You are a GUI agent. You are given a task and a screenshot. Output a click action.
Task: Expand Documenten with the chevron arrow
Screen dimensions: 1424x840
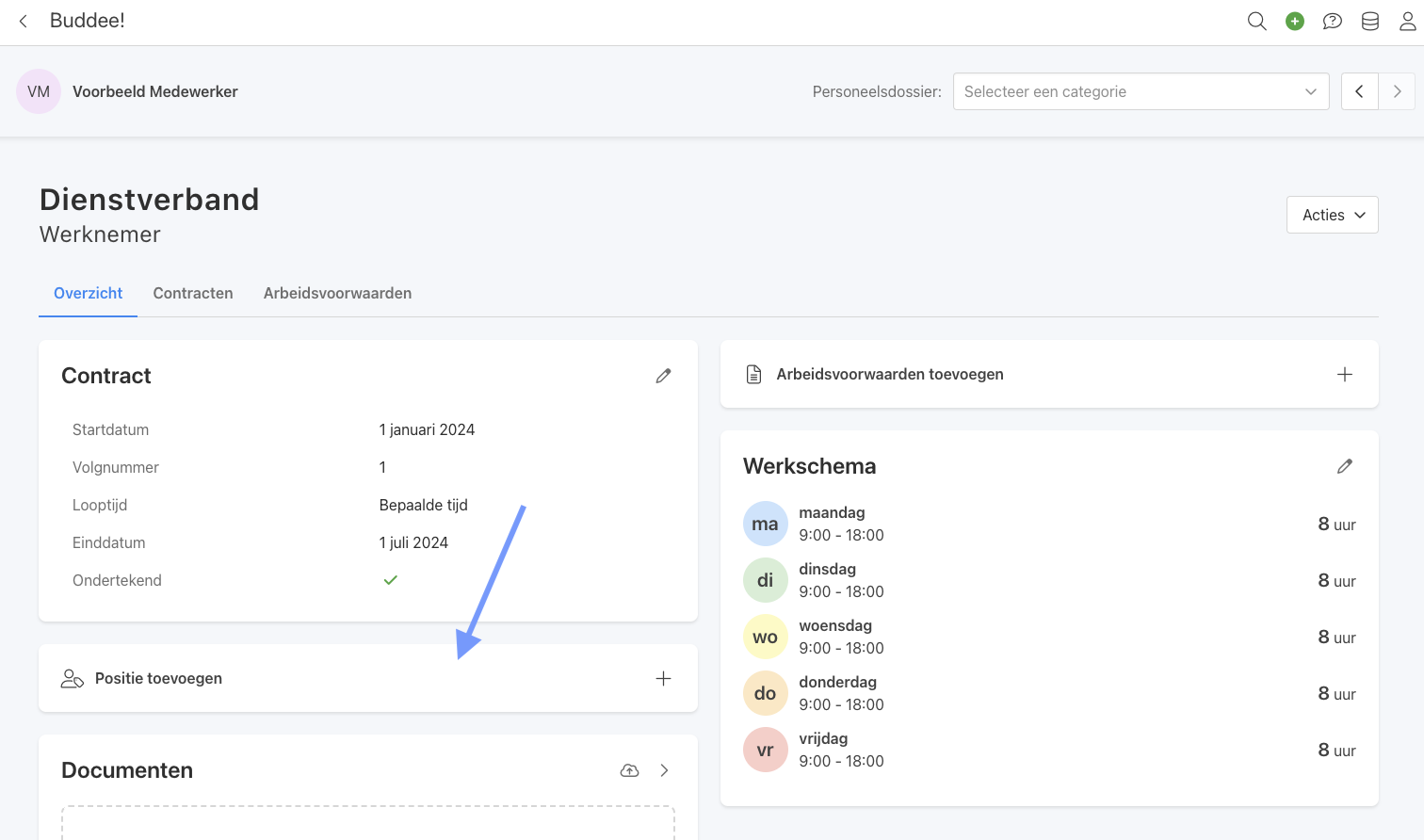pyautogui.click(x=665, y=770)
